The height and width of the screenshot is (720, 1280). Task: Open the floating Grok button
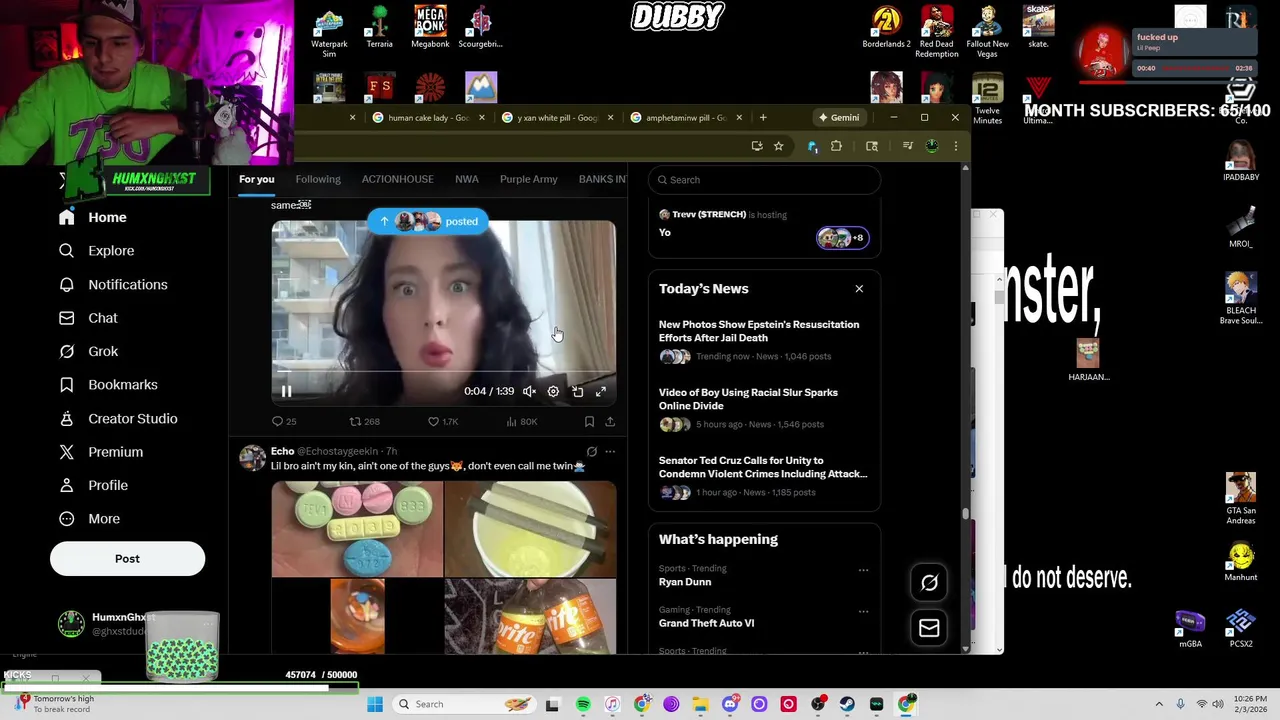[929, 583]
